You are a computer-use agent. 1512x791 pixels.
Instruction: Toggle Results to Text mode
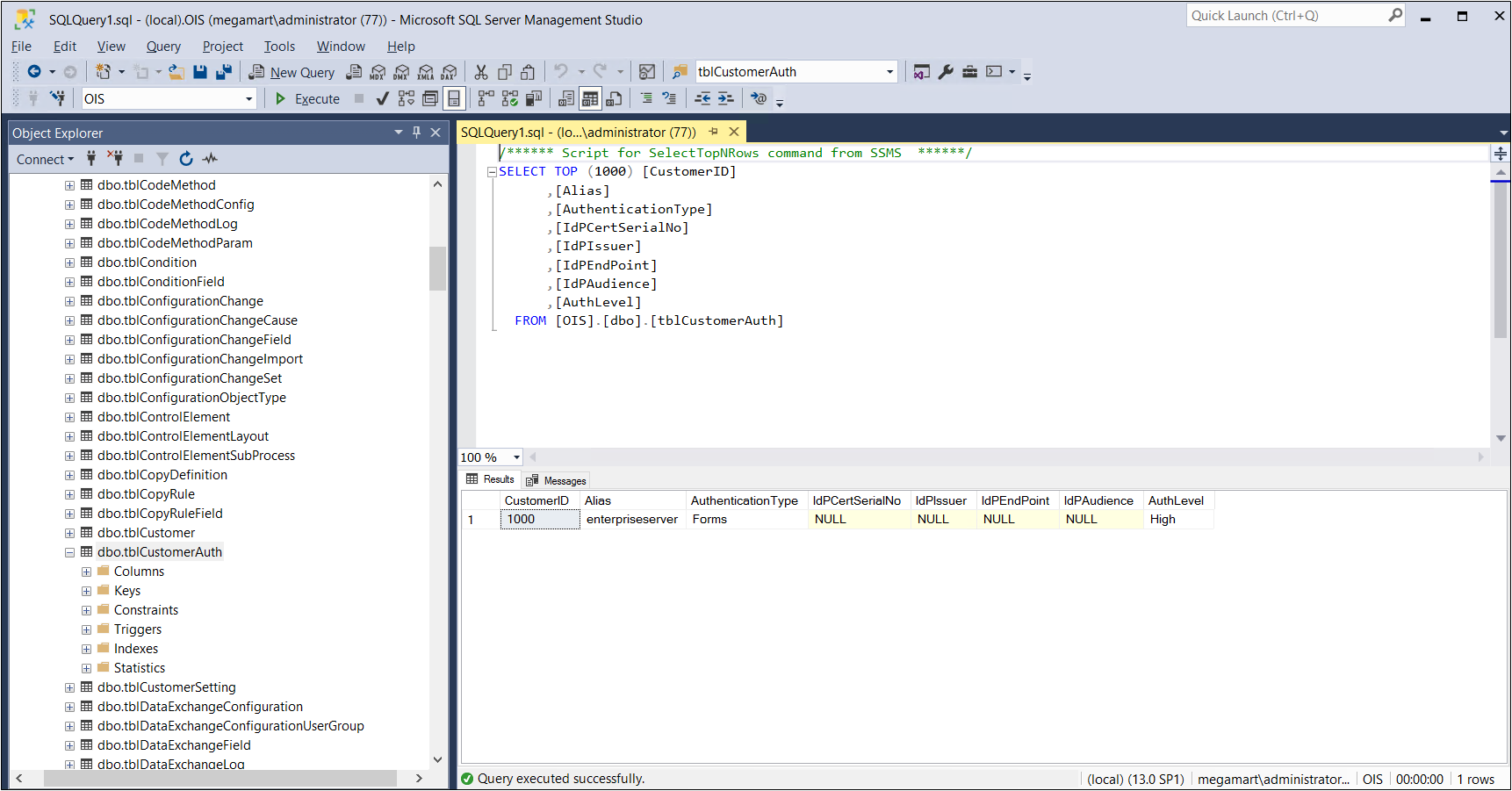[566, 98]
